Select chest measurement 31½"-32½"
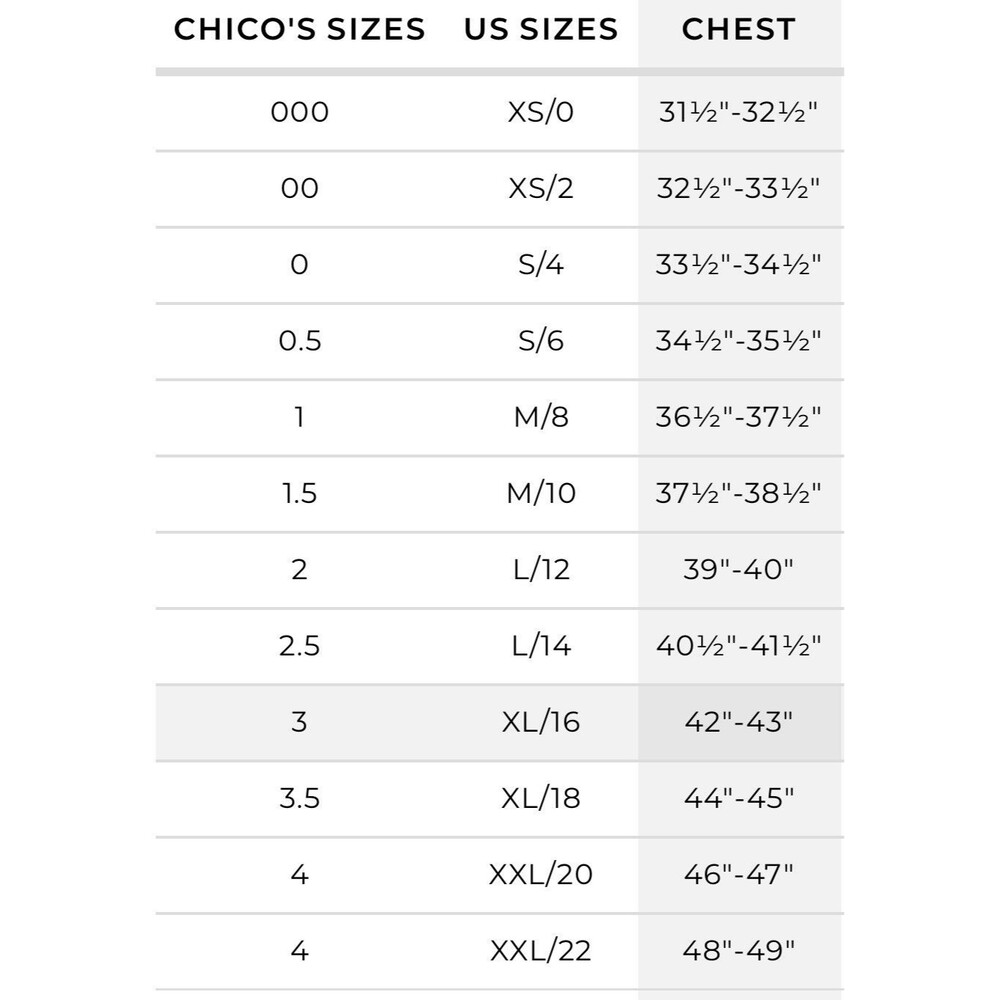Viewport: 1000px width, 1000px height. [739, 112]
